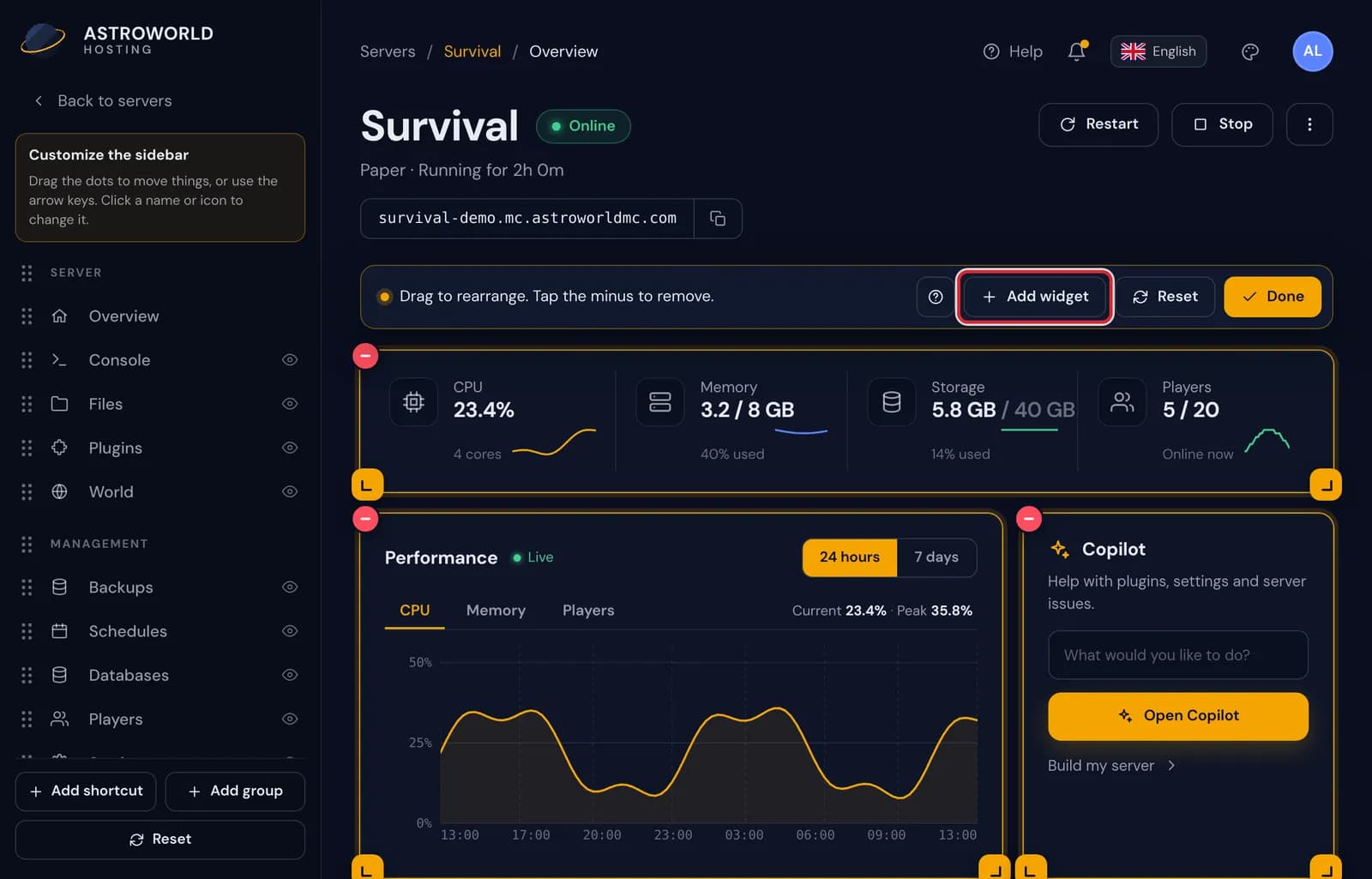The width and height of the screenshot is (1372, 879).
Task: Open the three-dot more options menu
Action: 1309,124
